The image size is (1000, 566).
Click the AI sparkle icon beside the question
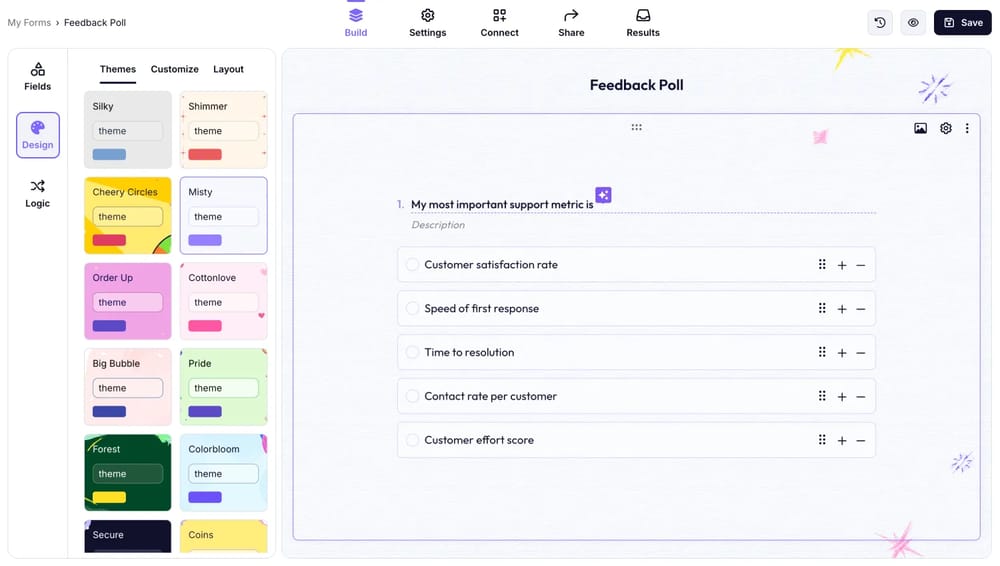coord(603,195)
